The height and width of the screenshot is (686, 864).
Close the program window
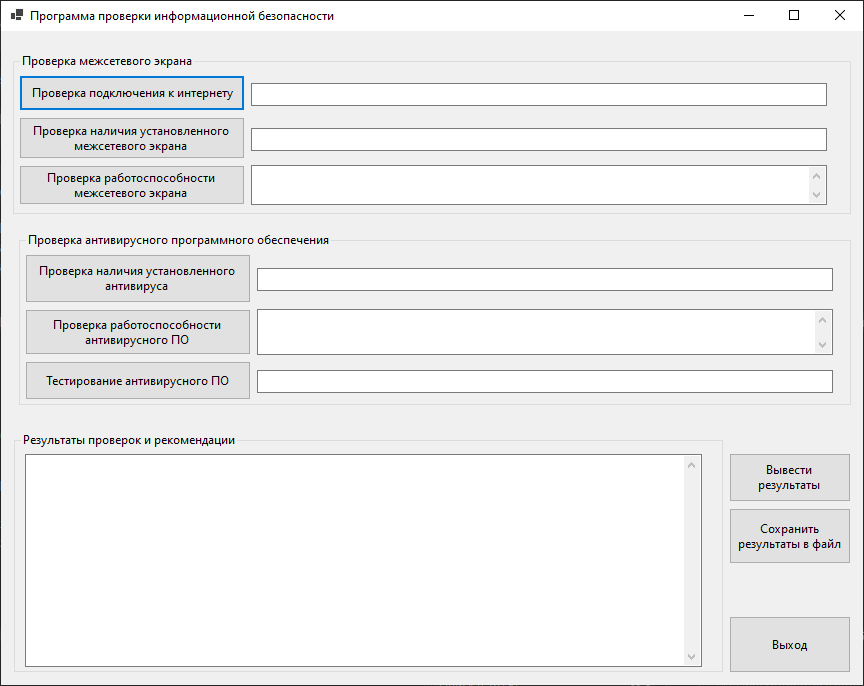point(840,15)
